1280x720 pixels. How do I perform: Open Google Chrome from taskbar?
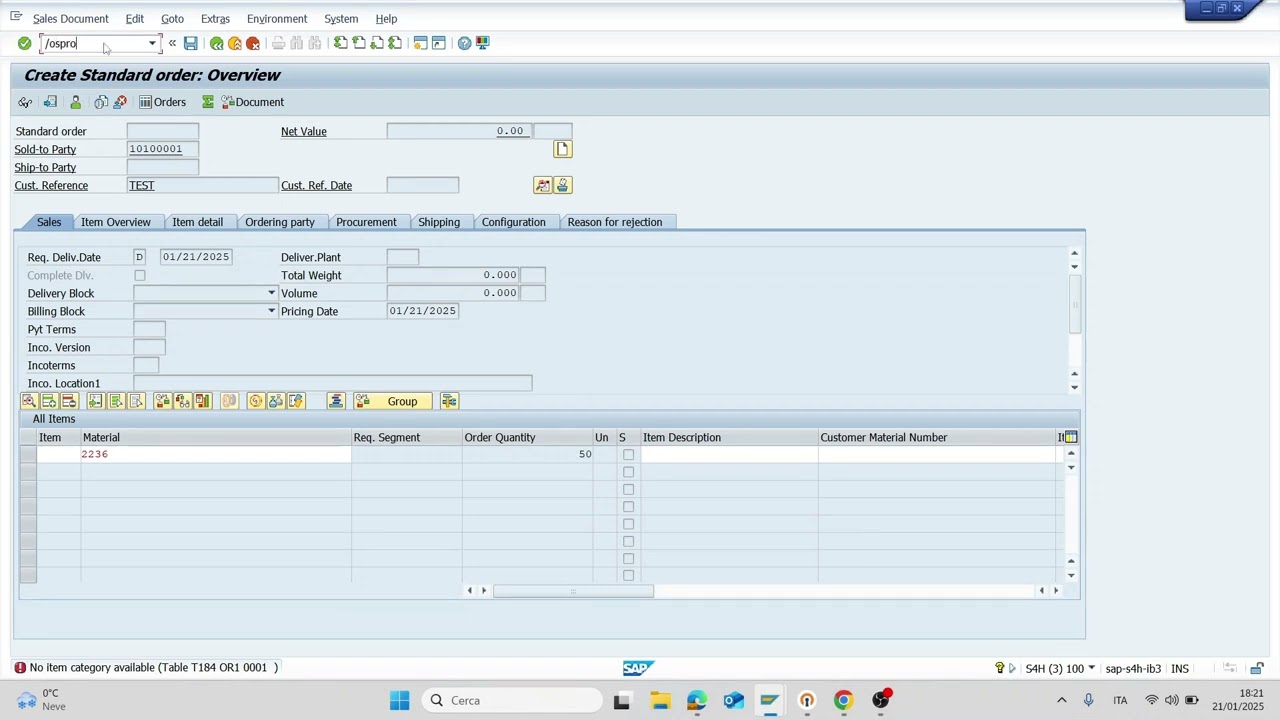tap(843, 700)
